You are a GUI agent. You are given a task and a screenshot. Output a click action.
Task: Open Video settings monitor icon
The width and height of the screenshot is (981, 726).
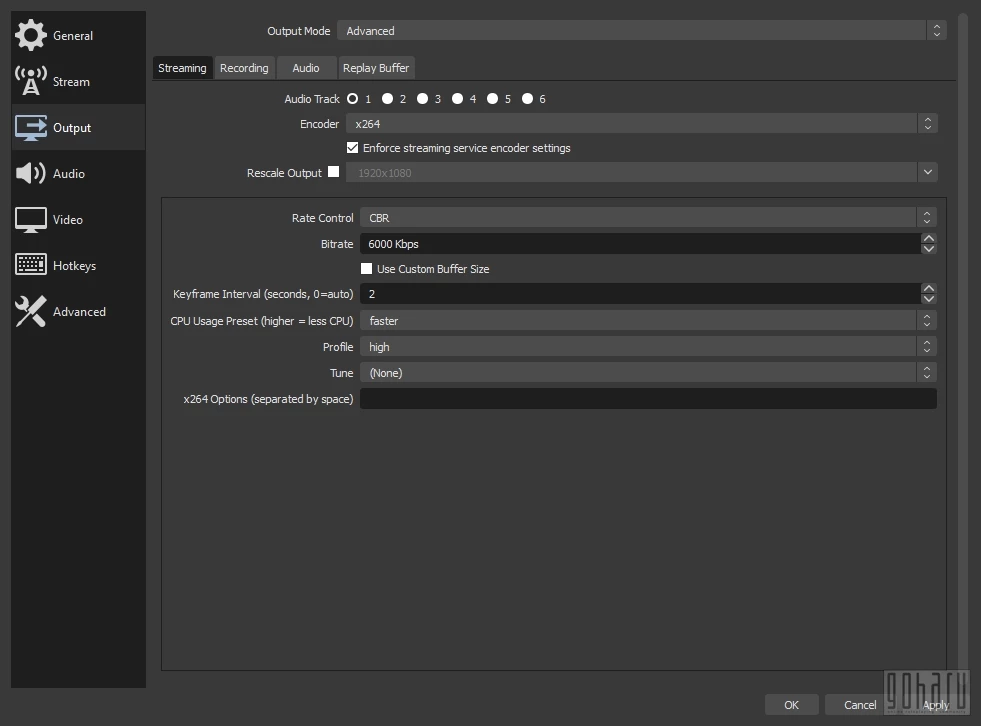[x=31, y=220]
